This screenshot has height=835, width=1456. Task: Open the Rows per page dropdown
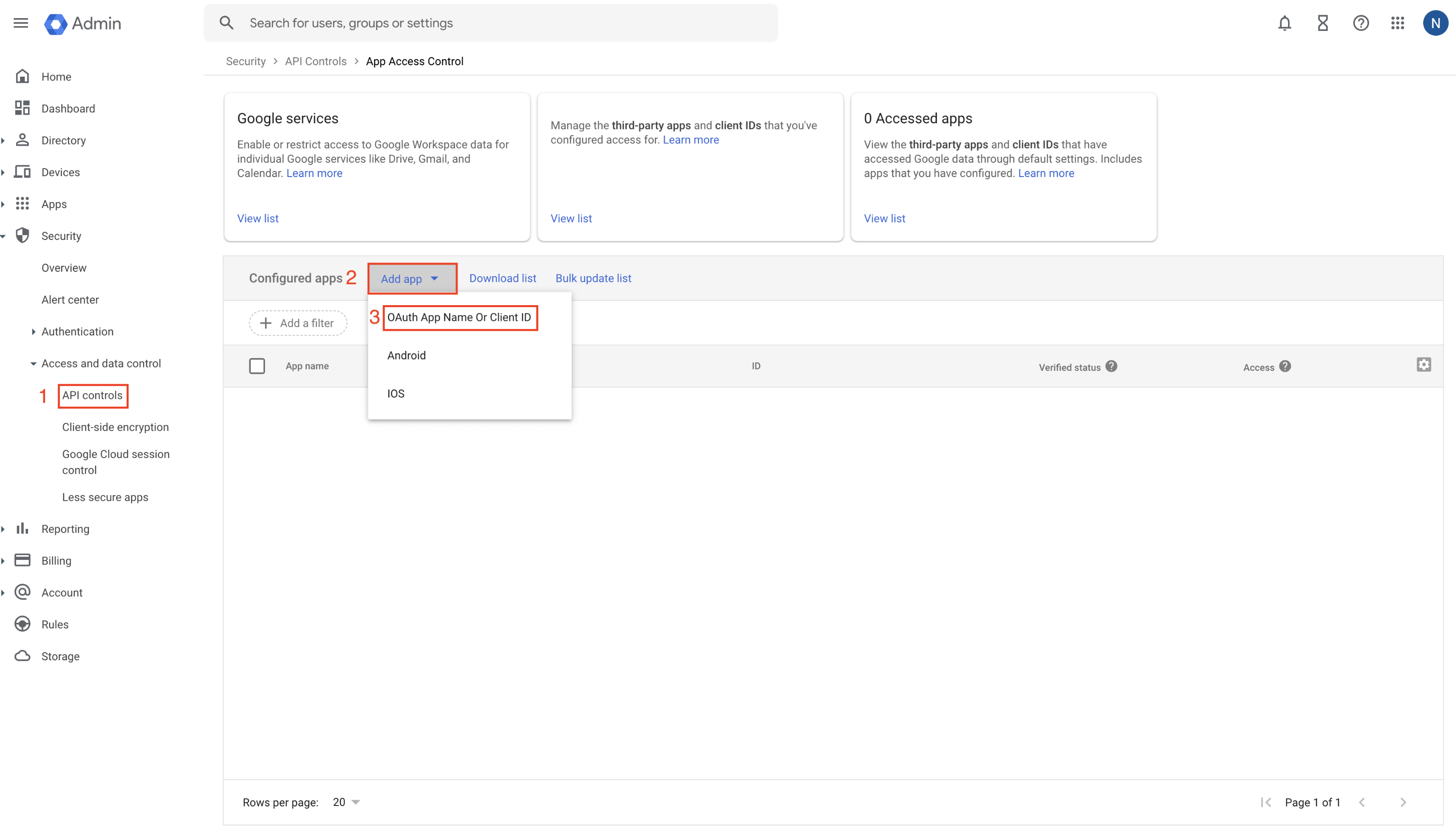point(346,802)
